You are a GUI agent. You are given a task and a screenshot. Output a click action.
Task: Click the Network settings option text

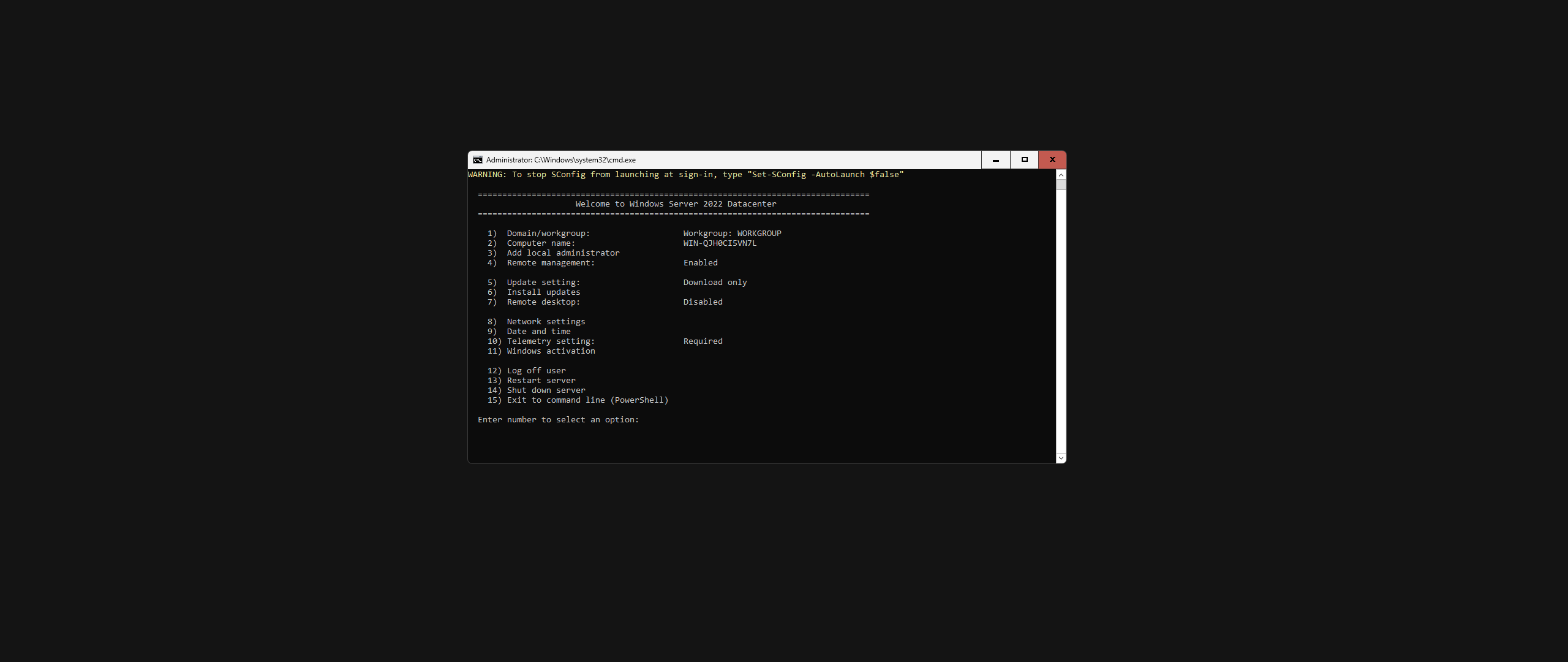click(x=545, y=322)
